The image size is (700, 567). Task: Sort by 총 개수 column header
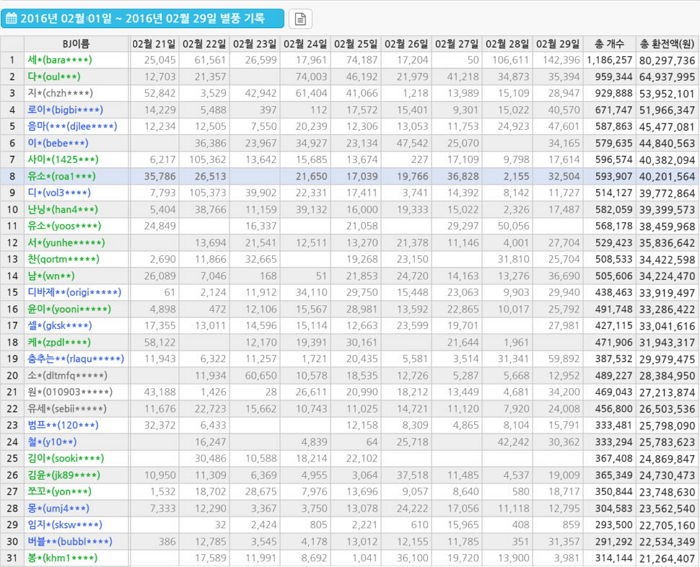point(612,44)
